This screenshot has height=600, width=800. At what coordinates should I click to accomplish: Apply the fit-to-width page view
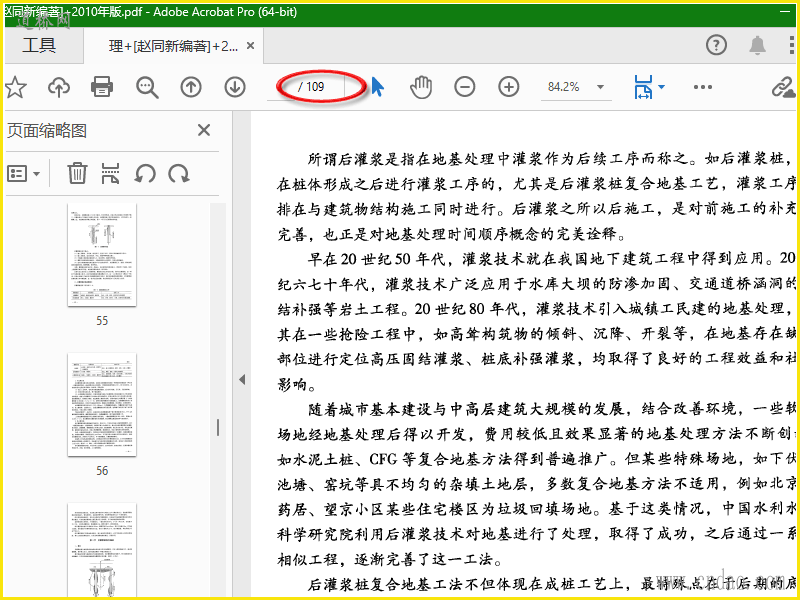[643, 87]
